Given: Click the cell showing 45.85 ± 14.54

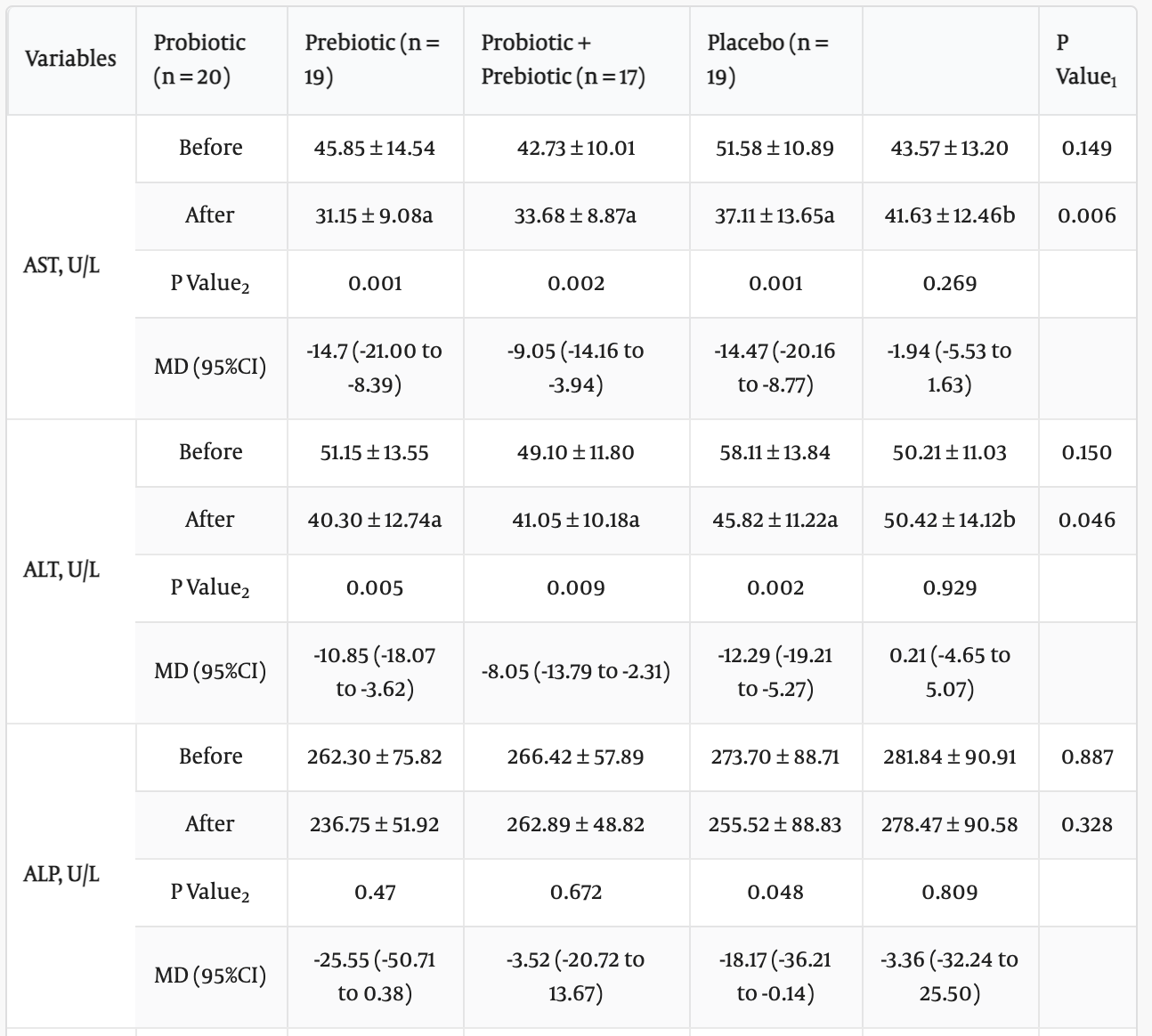Looking at the screenshot, I should click(376, 149).
